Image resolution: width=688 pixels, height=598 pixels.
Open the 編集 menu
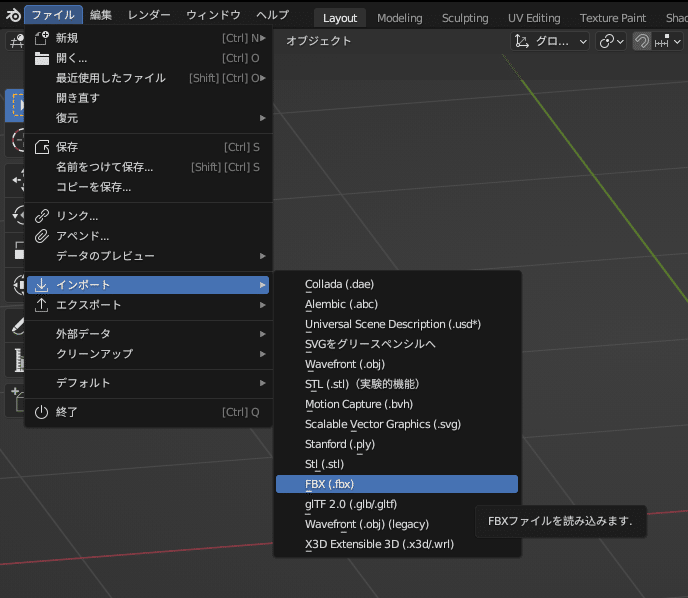[x=100, y=15]
